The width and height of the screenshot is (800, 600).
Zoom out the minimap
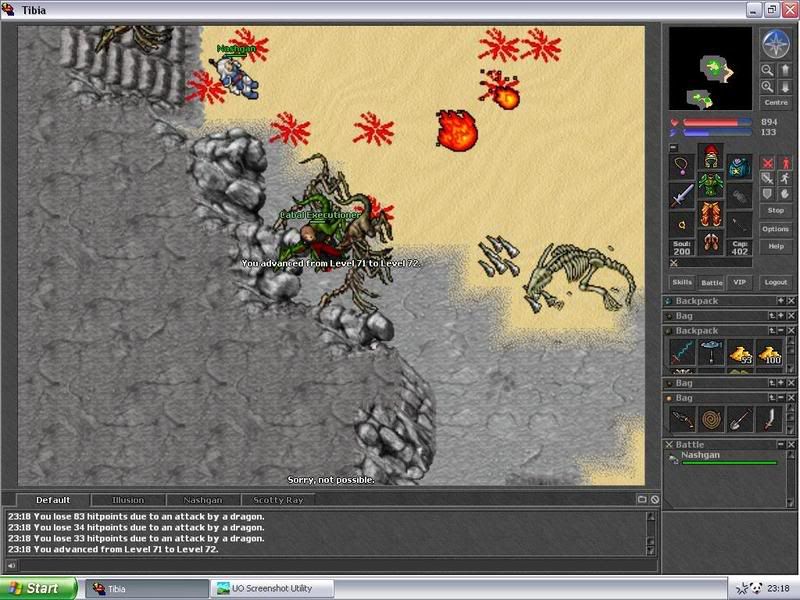pos(767,70)
